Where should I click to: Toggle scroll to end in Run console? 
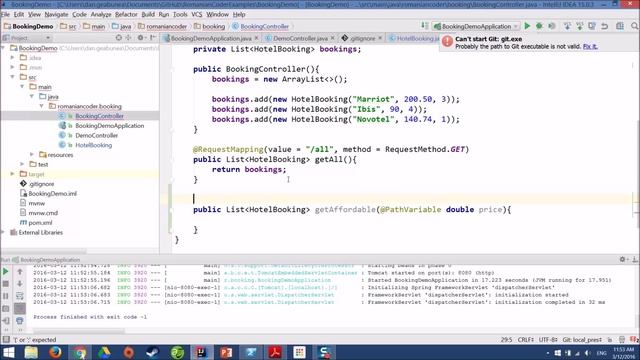[x=20, y=309]
